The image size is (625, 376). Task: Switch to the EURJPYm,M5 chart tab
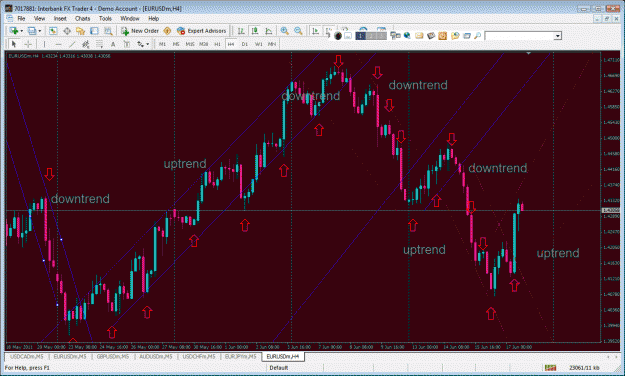(x=240, y=356)
